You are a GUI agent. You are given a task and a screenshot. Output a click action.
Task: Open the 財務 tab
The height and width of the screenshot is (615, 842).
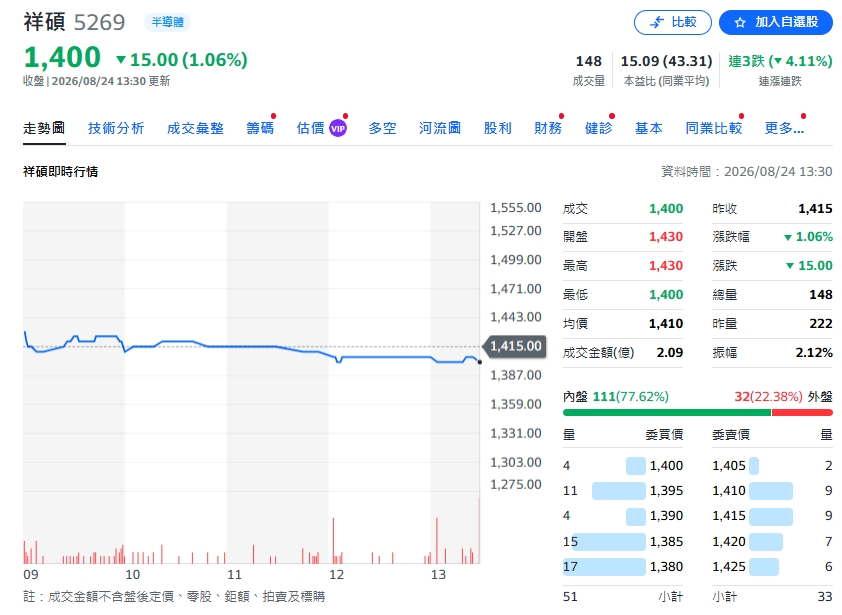pyautogui.click(x=548, y=128)
